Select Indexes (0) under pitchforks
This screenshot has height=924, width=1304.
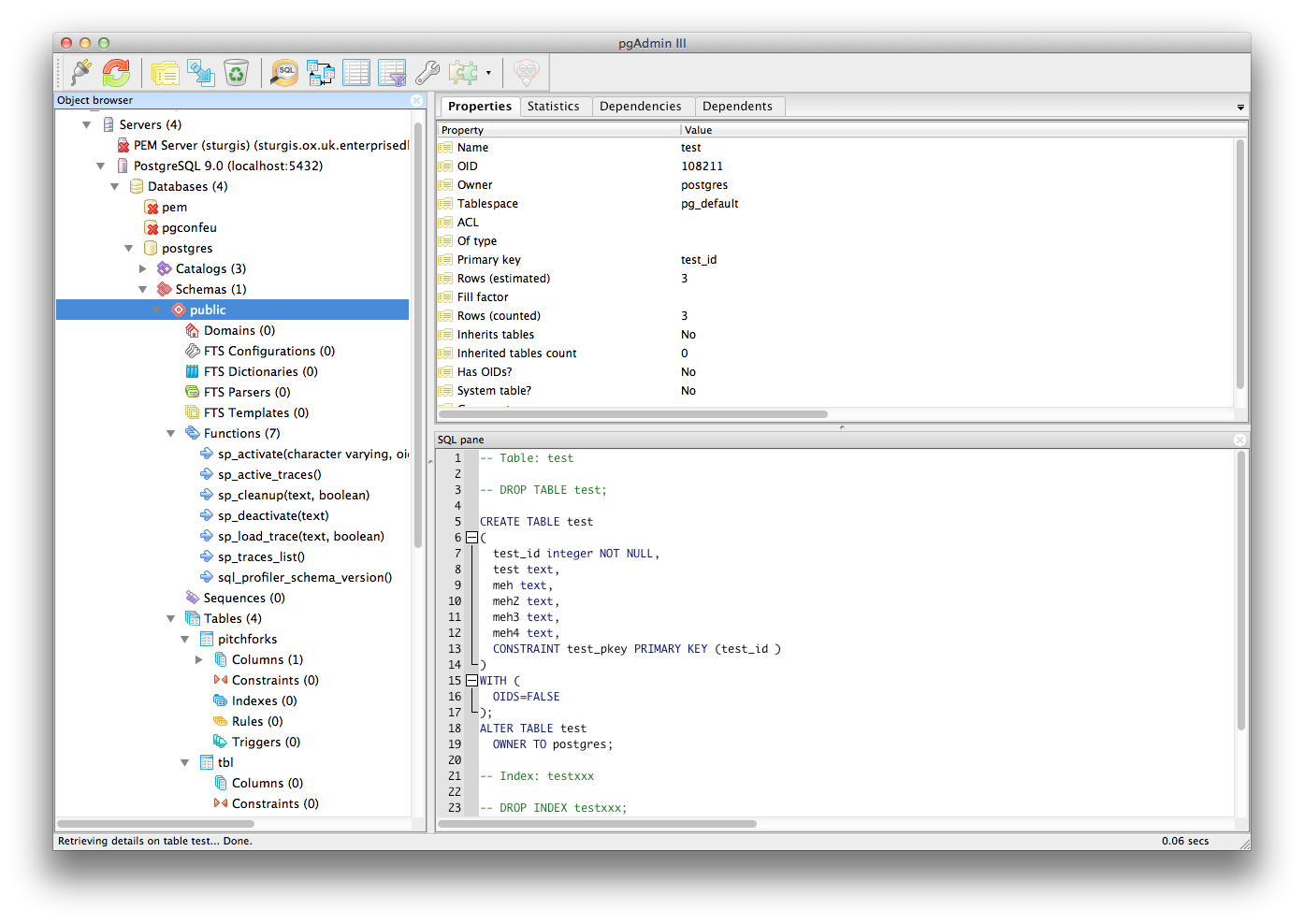pos(264,700)
